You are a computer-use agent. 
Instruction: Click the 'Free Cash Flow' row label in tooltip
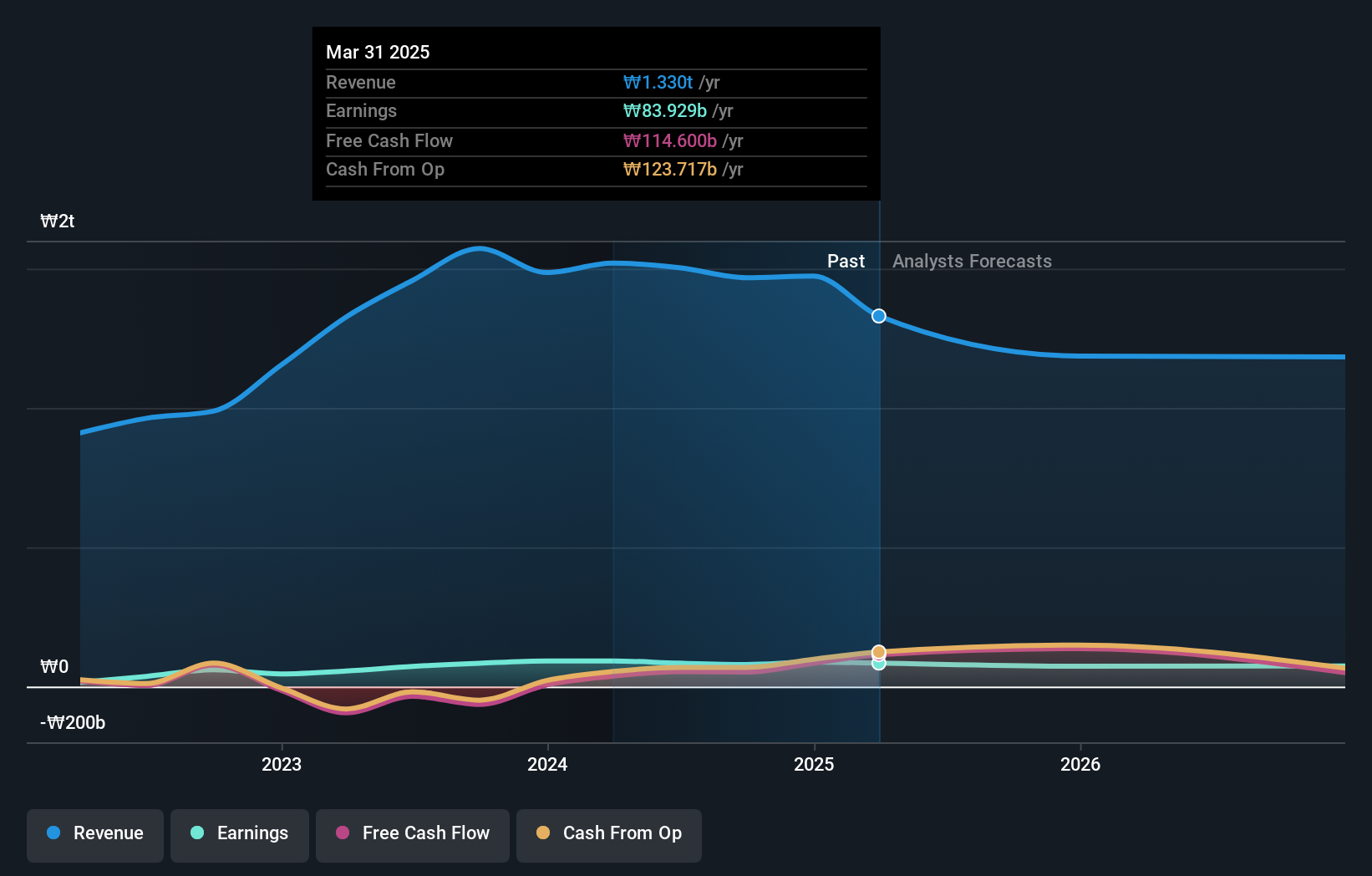389,140
